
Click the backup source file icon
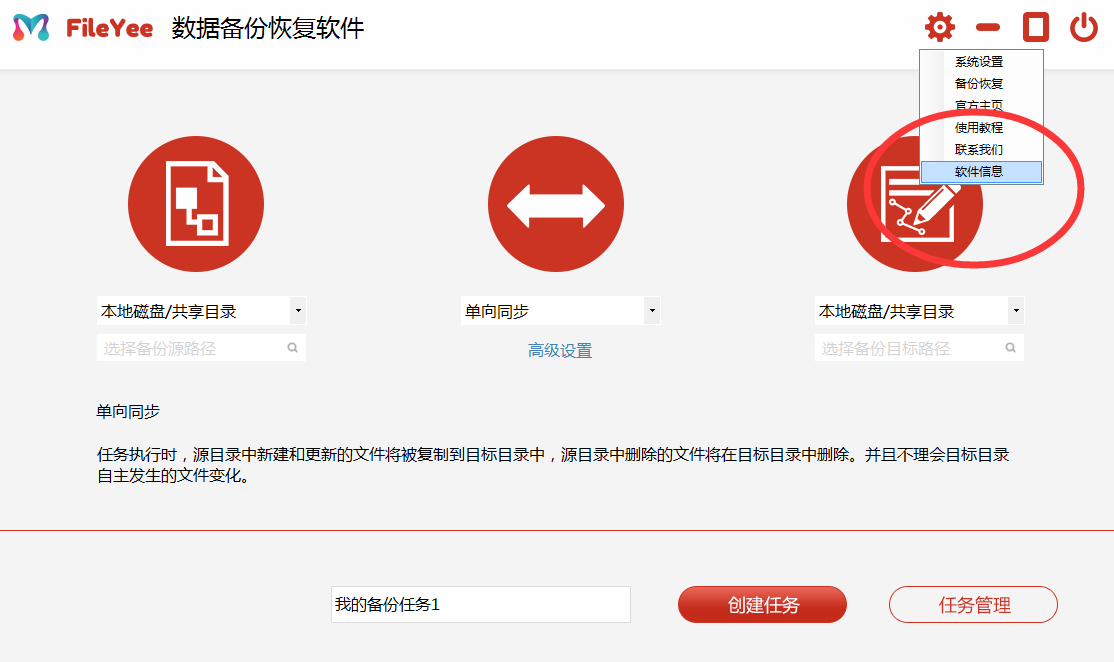pos(196,204)
